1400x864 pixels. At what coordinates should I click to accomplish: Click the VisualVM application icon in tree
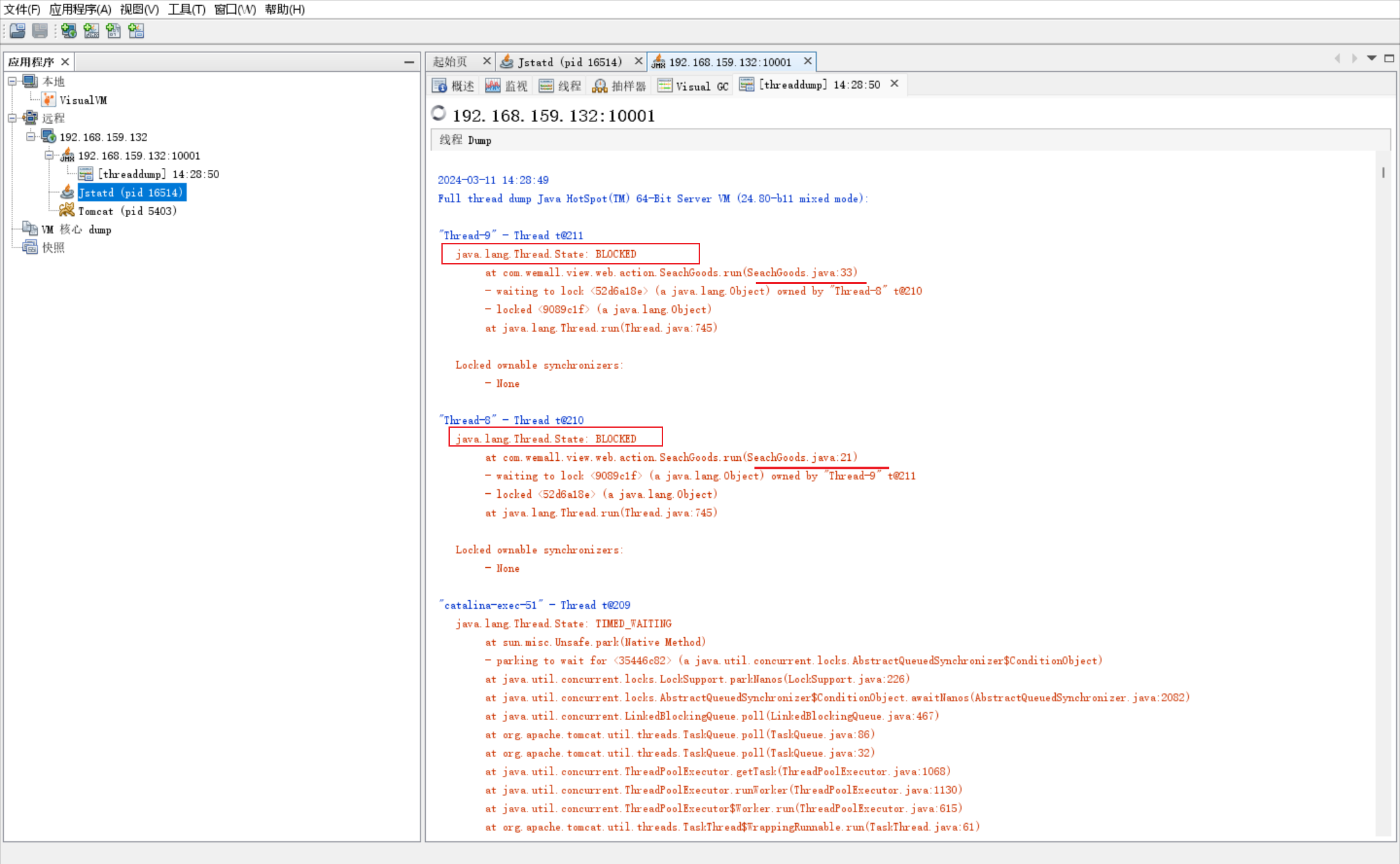coord(49,100)
